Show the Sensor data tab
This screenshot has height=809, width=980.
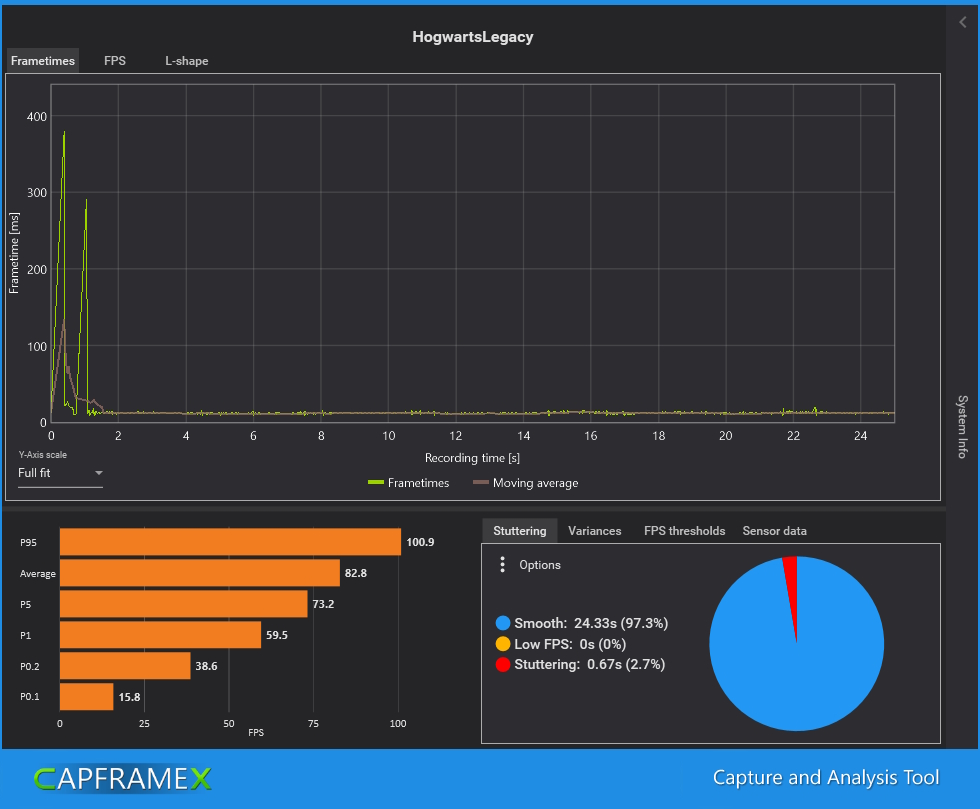pos(774,531)
